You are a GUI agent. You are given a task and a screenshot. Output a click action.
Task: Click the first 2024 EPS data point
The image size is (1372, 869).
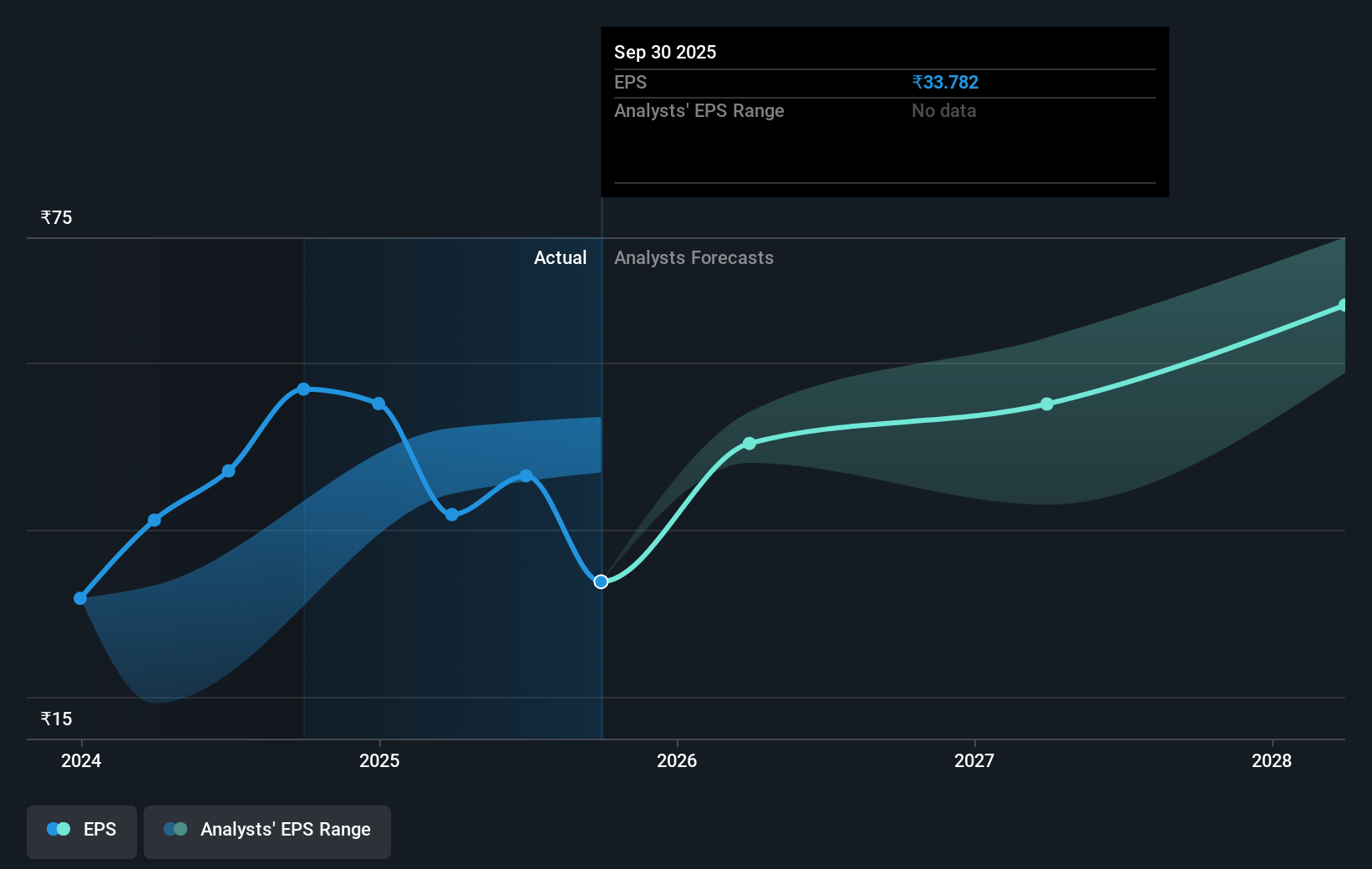79,598
